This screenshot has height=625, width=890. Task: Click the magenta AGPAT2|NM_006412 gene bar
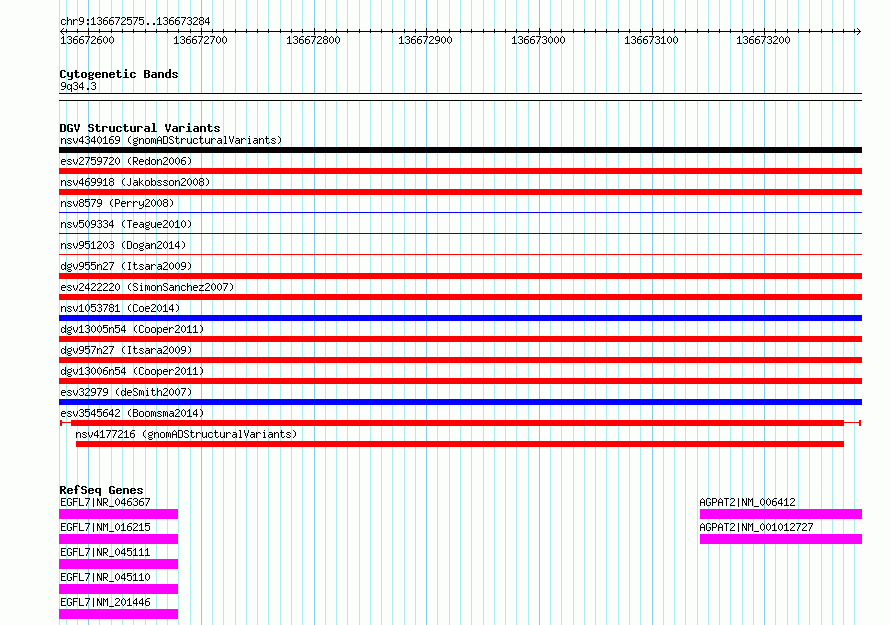pyautogui.click(x=781, y=514)
